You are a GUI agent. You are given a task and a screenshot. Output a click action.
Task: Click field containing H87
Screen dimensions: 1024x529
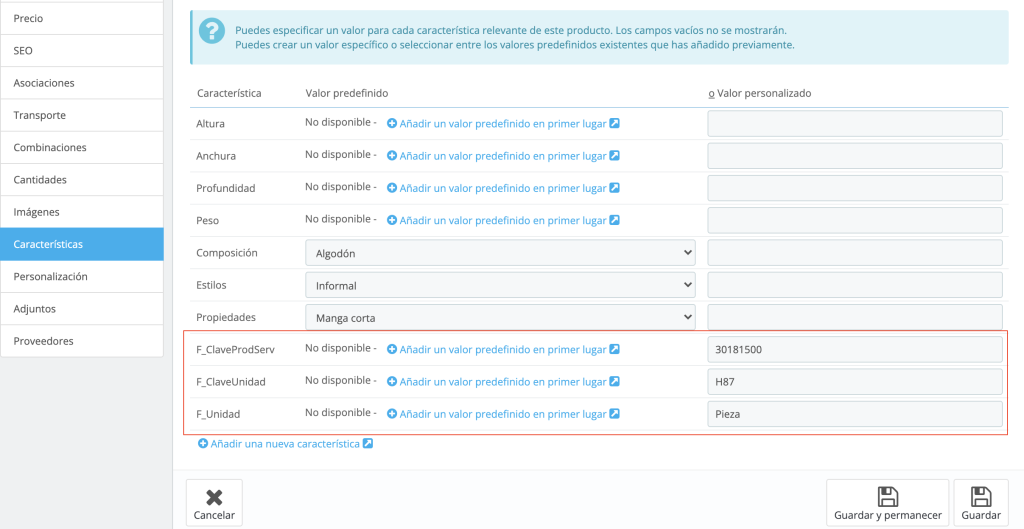point(855,382)
